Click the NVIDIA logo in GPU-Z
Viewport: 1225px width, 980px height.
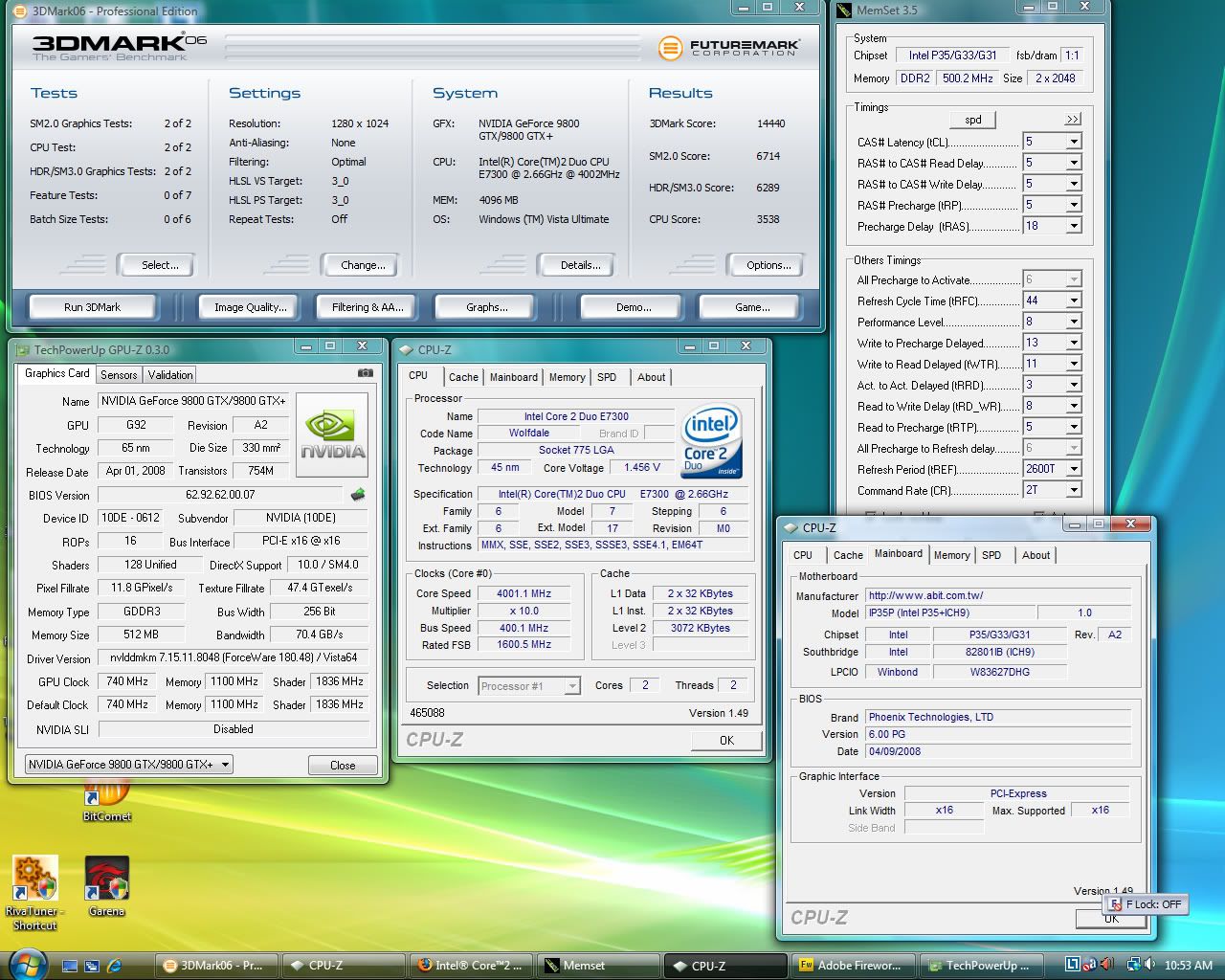tap(332, 435)
